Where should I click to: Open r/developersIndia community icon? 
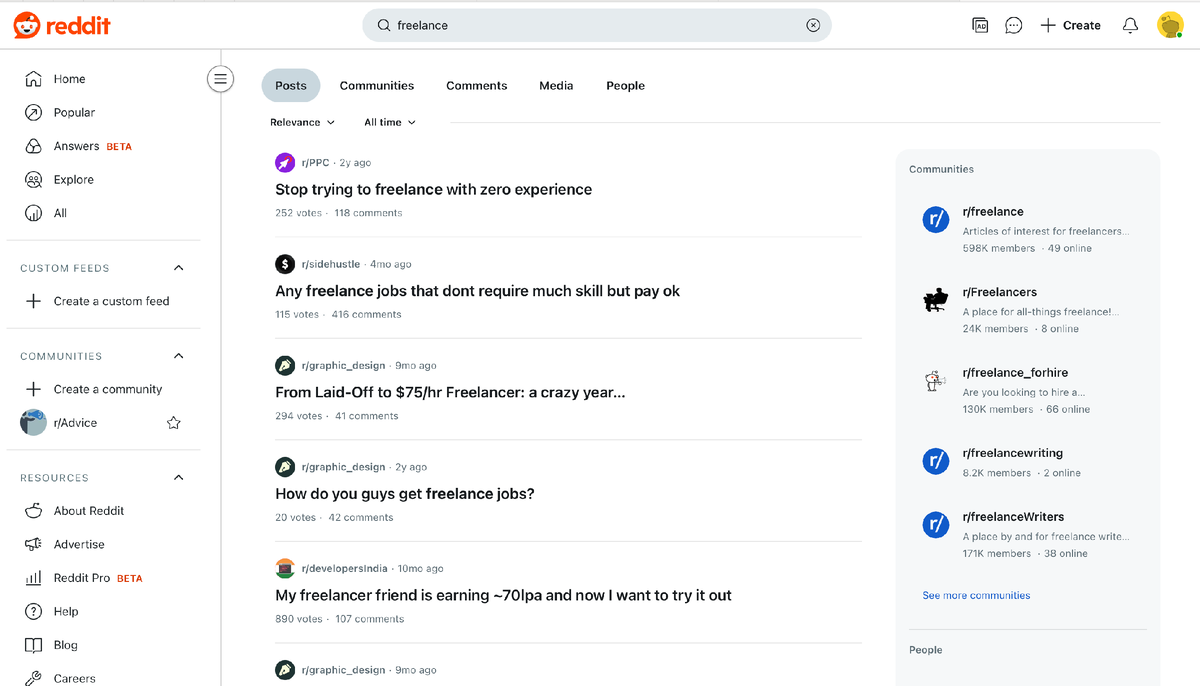click(x=285, y=568)
